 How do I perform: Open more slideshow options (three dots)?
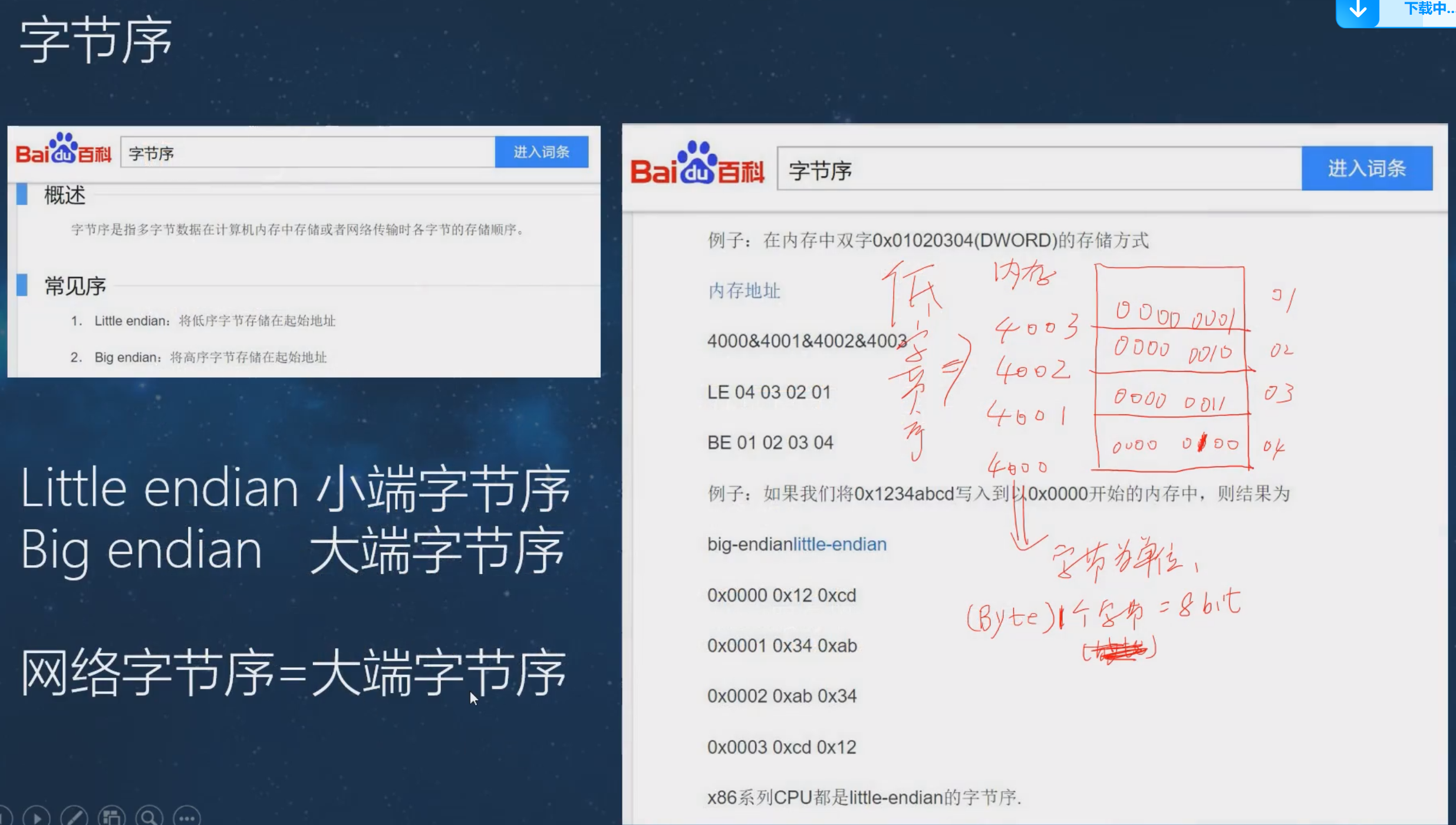(x=187, y=817)
